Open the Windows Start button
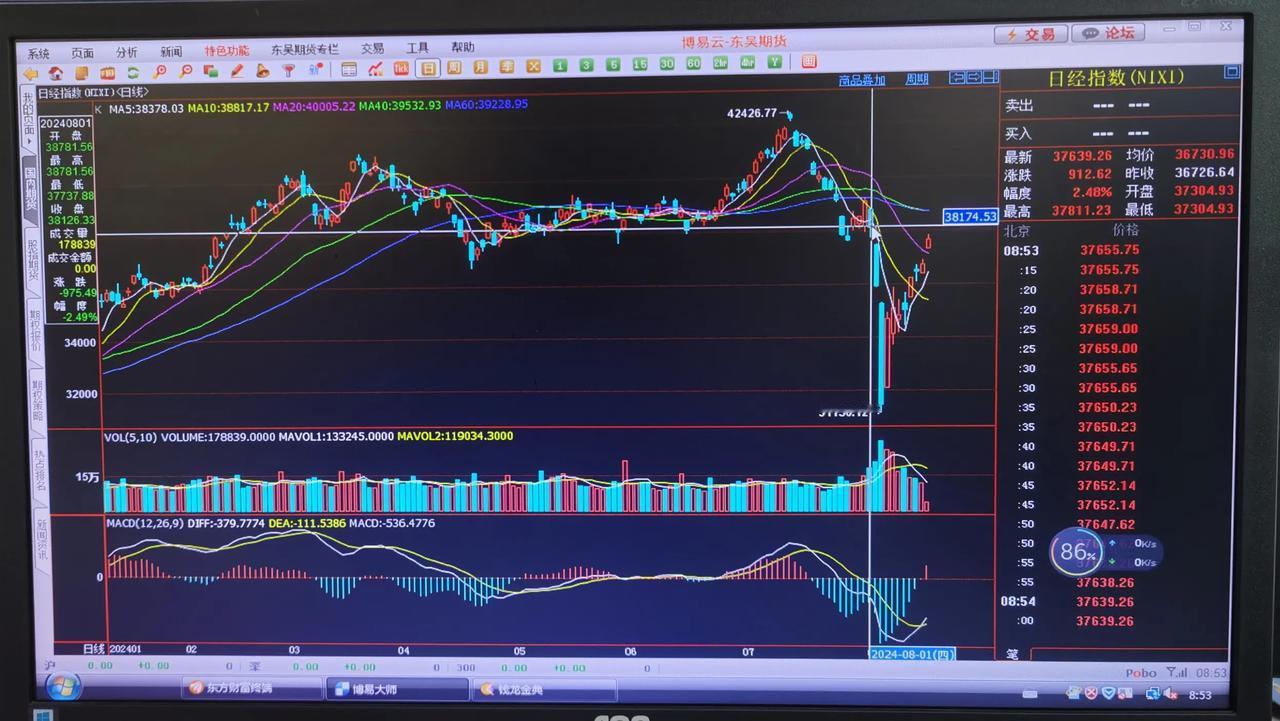The width and height of the screenshot is (1280, 721). [x=62, y=688]
